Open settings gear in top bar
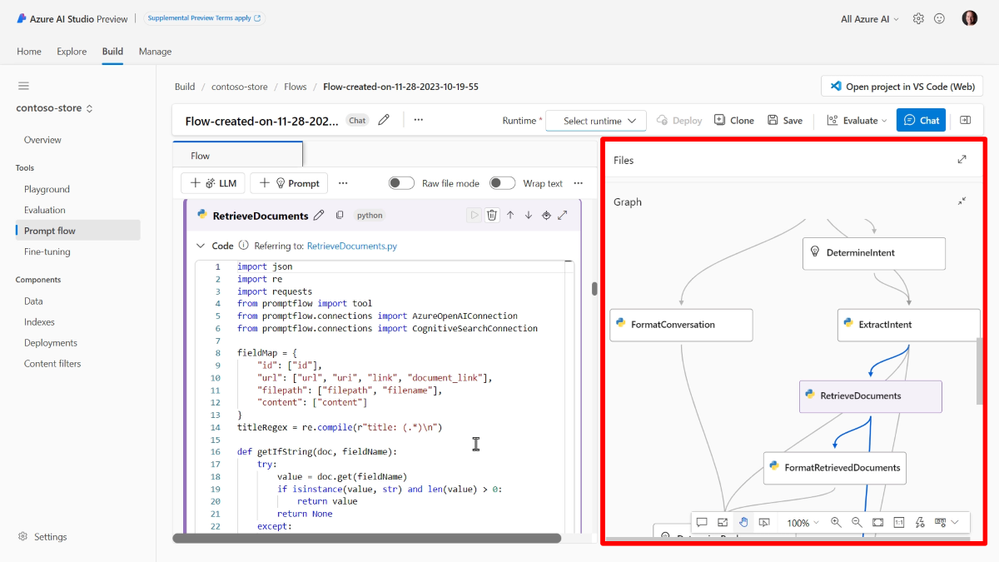The height and width of the screenshot is (562, 999). point(918,18)
